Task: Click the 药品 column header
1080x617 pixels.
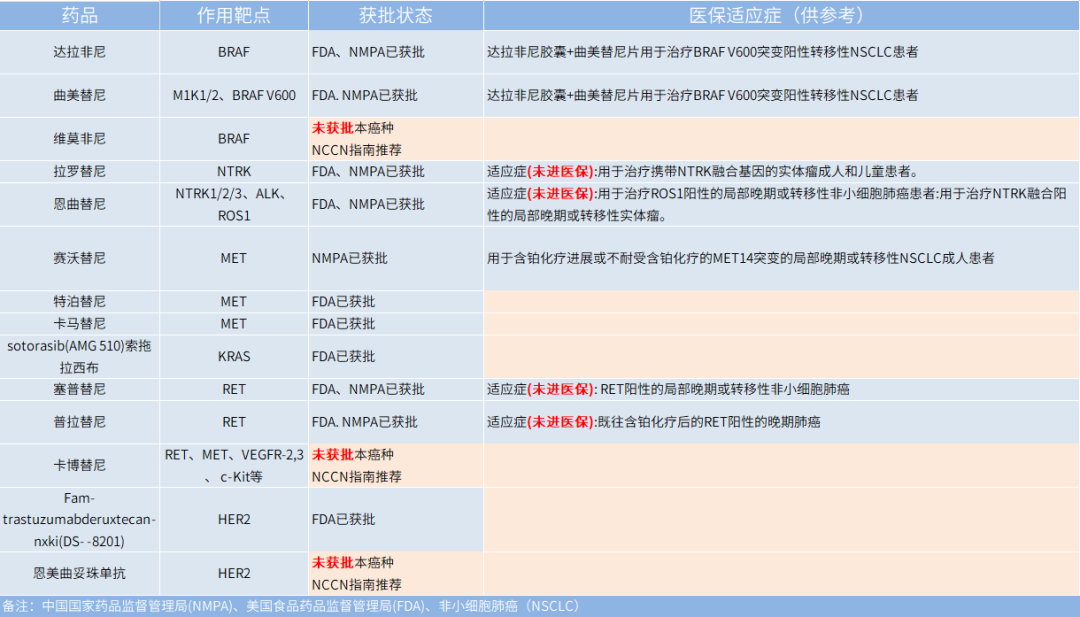Action: (x=80, y=15)
